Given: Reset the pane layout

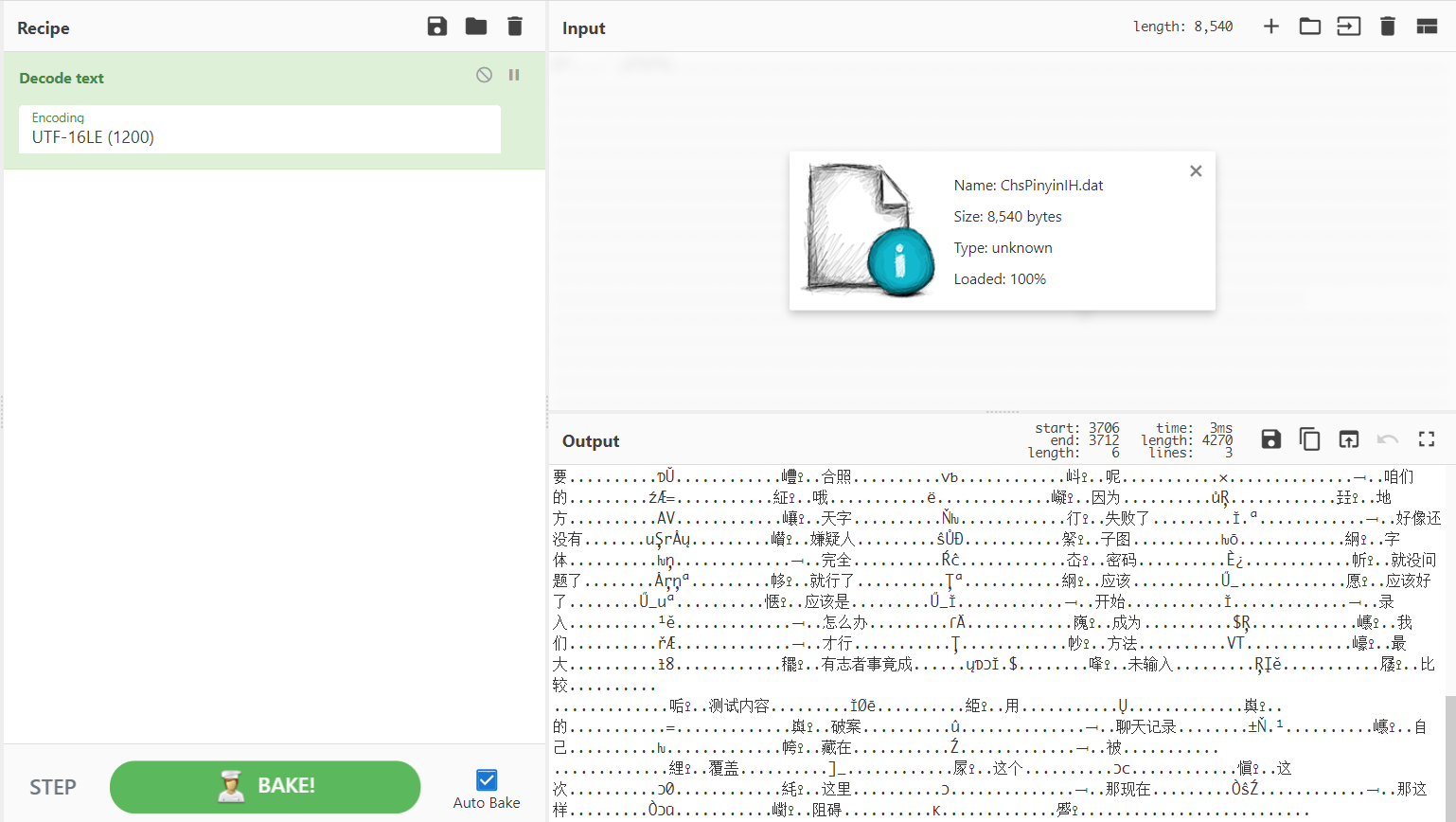Looking at the screenshot, I should pyautogui.click(x=1427, y=27).
